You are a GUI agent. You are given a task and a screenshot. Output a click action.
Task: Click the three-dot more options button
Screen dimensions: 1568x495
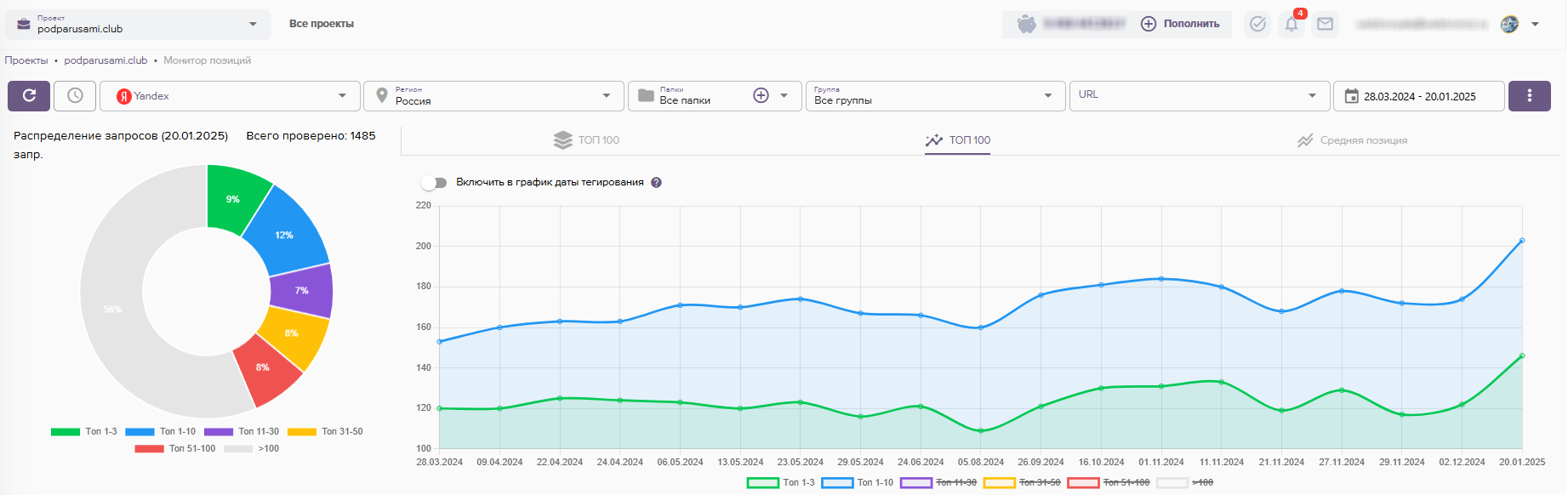pos(1529,96)
